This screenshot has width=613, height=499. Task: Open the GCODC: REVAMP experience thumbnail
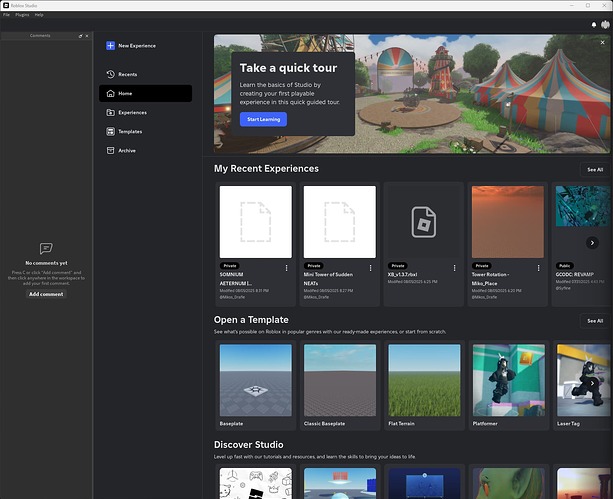click(583, 206)
